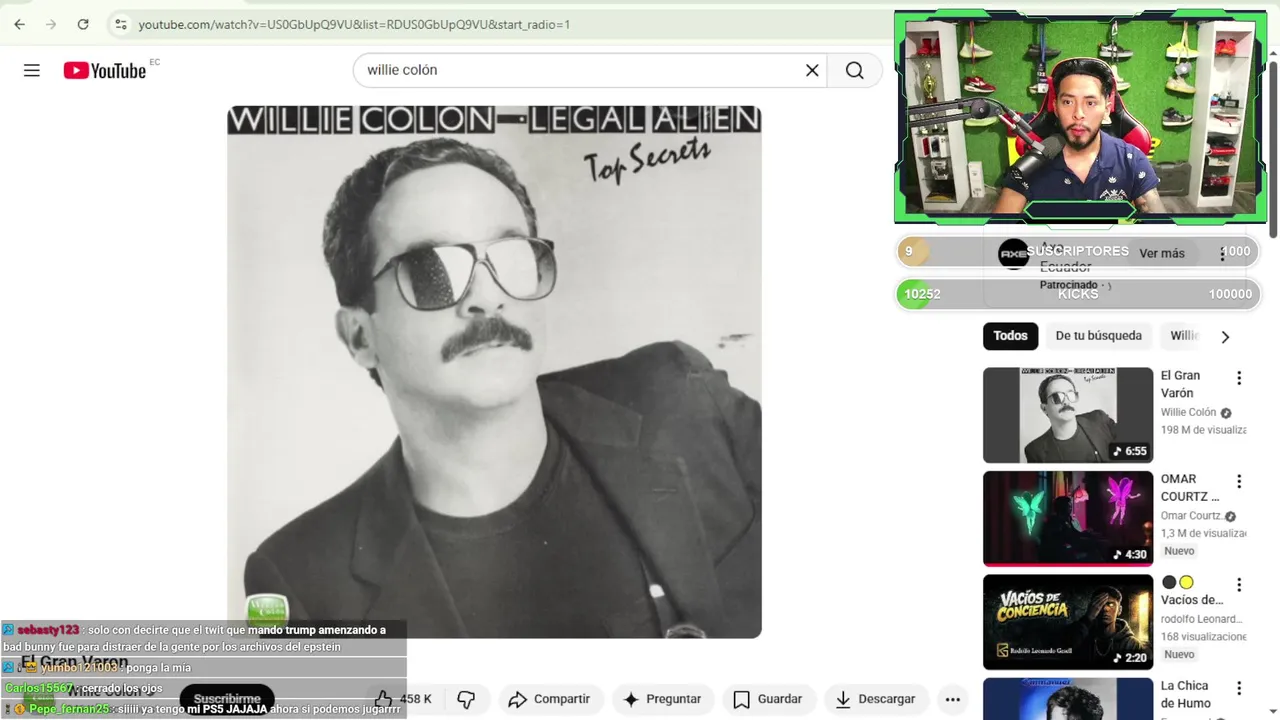Show more chips with the right arrow
Image resolution: width=1280 pixels, height=720 pixels.
1225,337
